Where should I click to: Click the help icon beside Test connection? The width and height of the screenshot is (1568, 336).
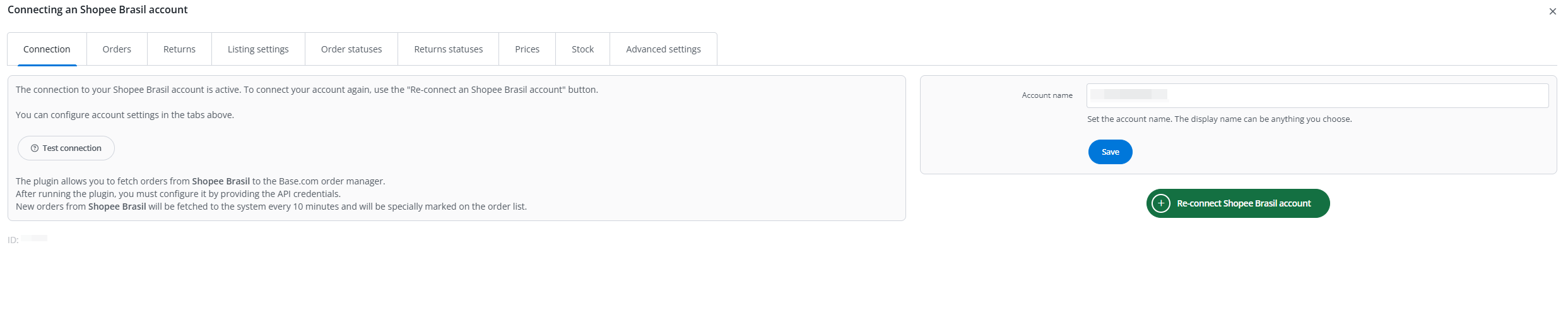[35, 148]
